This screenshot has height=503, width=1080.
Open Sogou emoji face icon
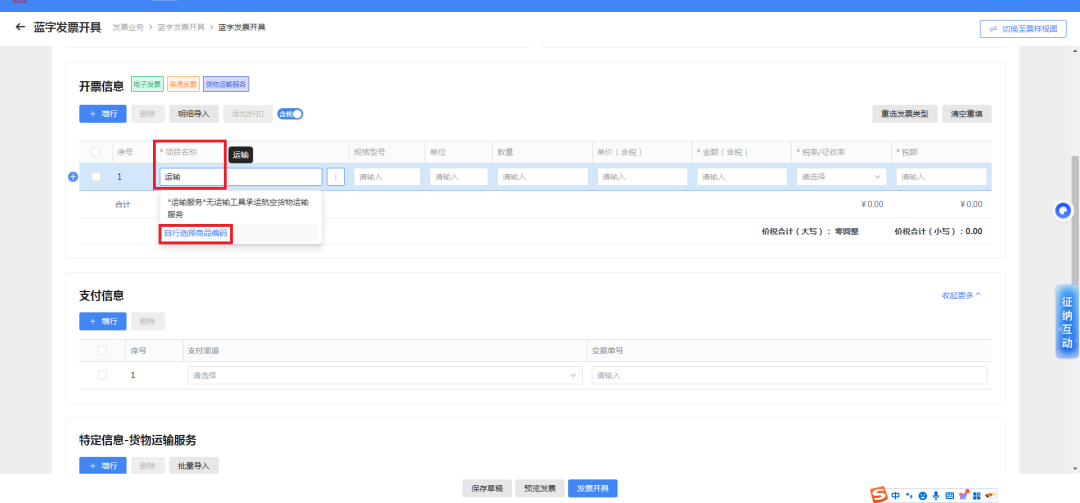[922, 495]
